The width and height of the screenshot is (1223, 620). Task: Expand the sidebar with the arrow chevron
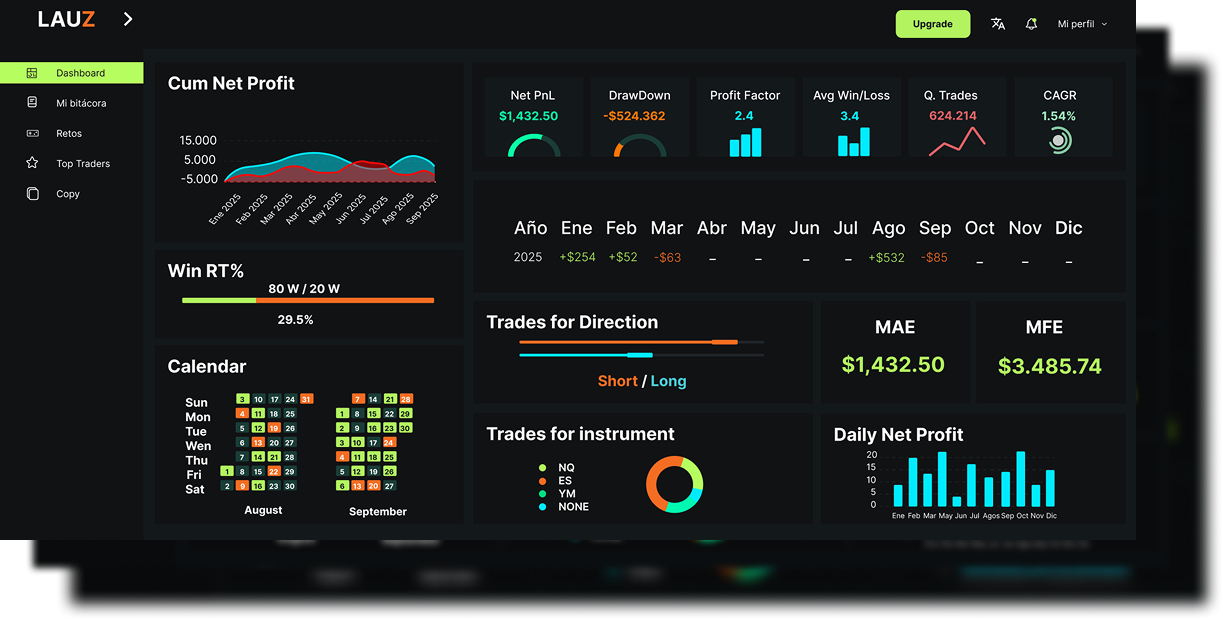pyautogui.click(x=127, y=17)
